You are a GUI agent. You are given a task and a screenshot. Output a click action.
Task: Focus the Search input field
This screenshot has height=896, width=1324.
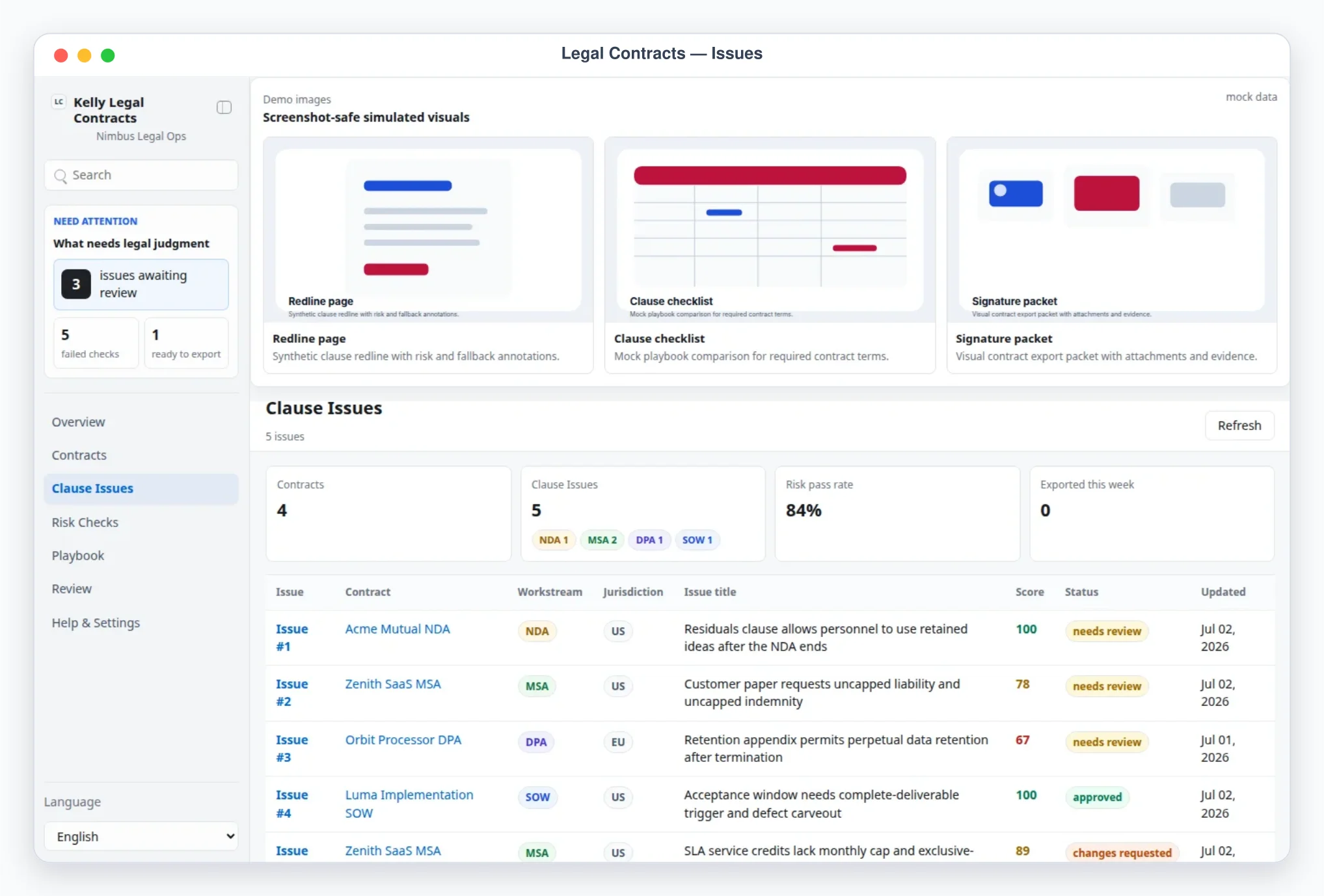(x=141, y=176)
